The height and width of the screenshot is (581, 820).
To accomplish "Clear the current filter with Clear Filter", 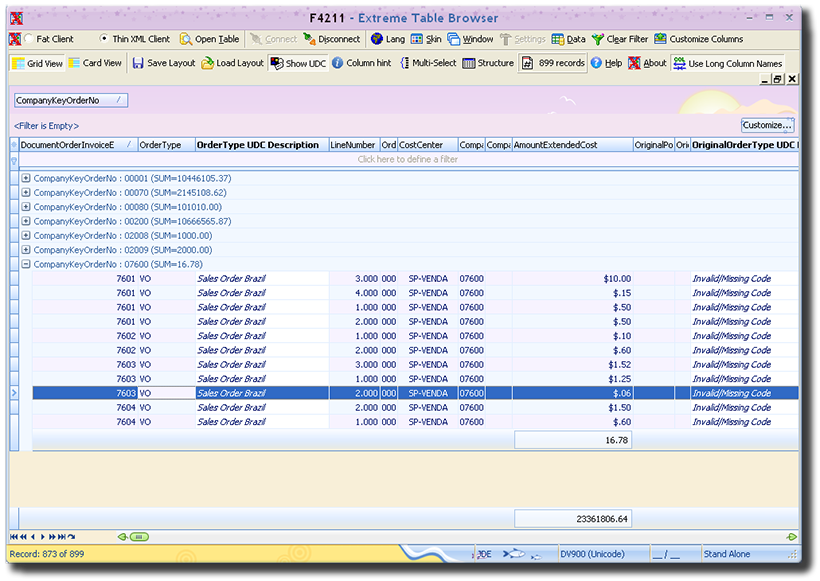I will [x=620, y=39].
